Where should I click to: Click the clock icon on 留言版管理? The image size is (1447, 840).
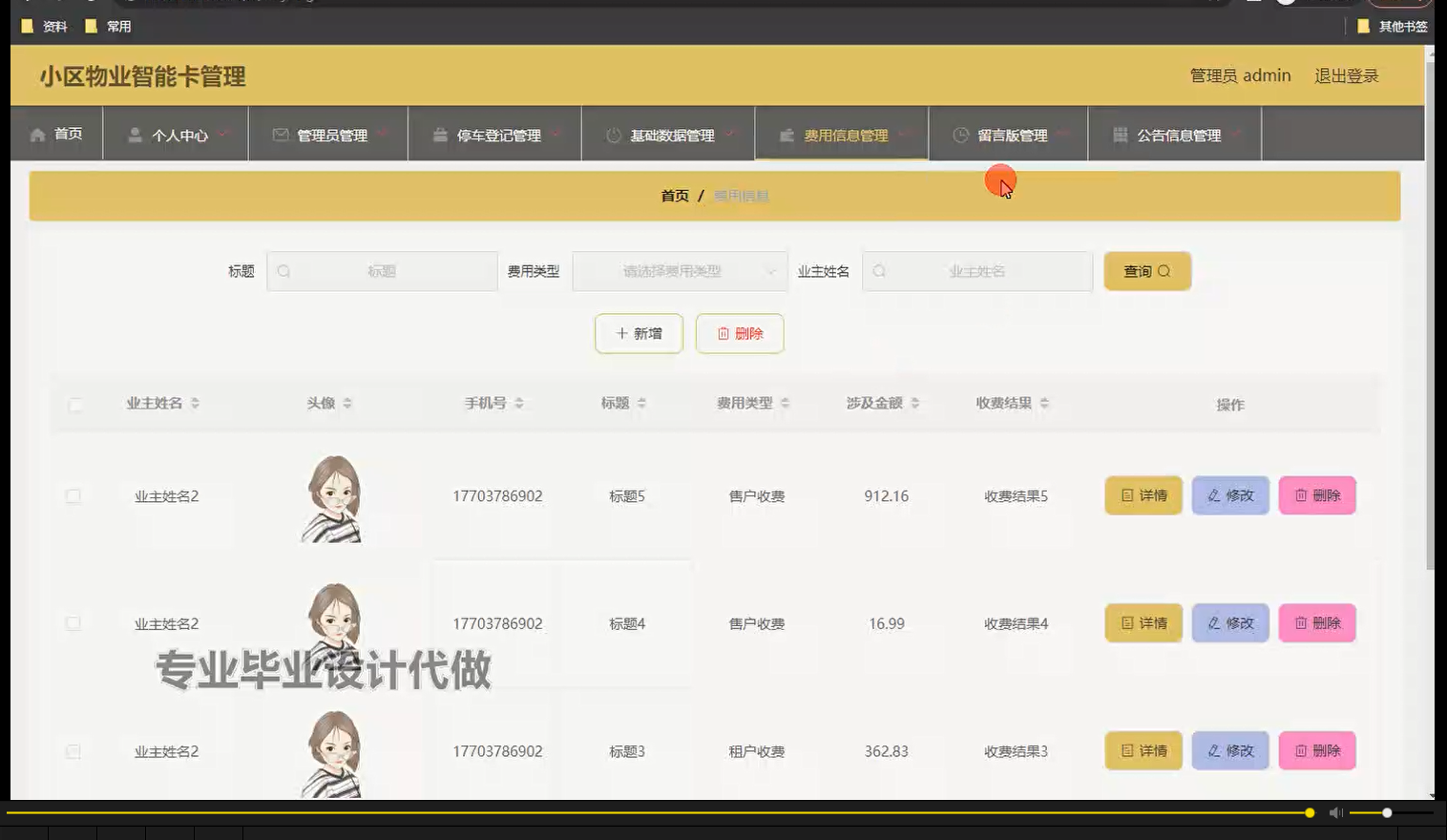959,135
